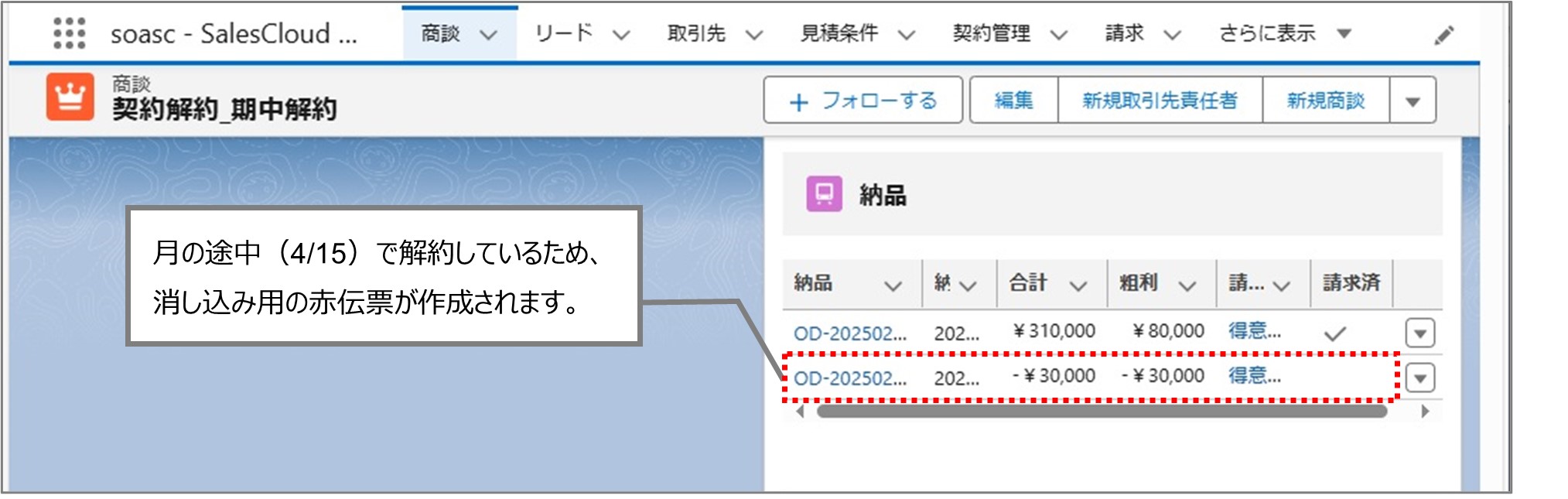The image size is (1568, 499).
Task: Toggle 請求済 checkmark in ¥310,000 row
Action: (x=1335, y=333)
